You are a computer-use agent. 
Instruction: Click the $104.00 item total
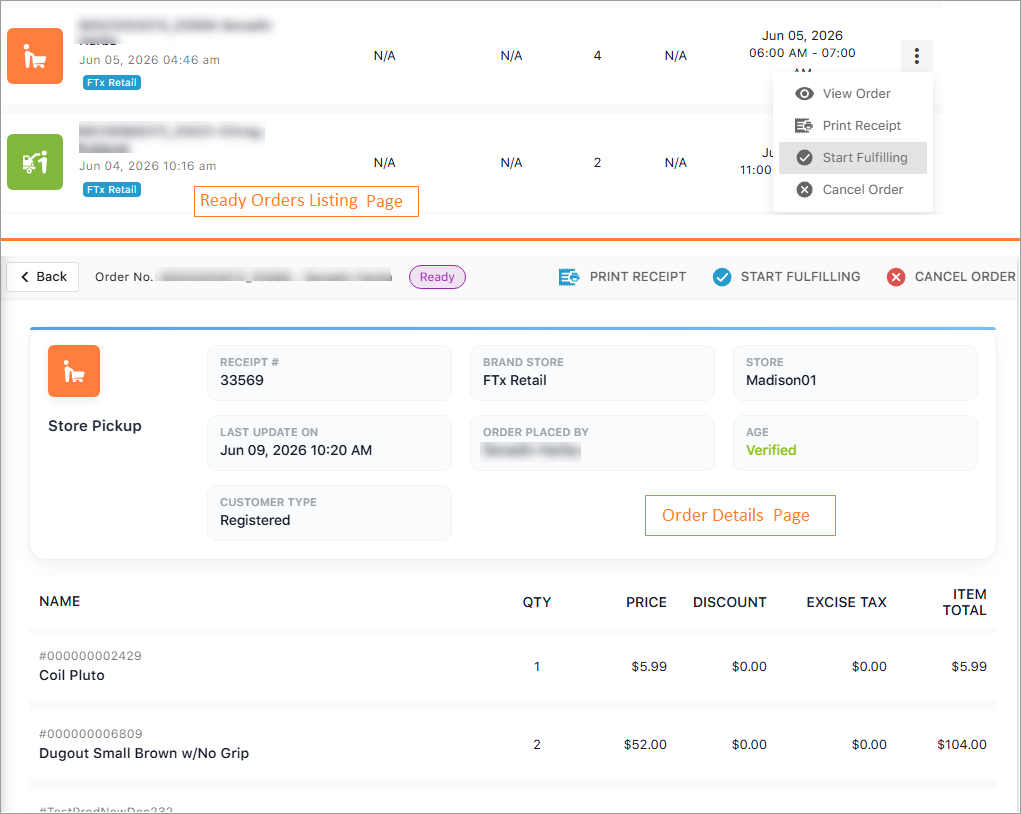point(962,744)
